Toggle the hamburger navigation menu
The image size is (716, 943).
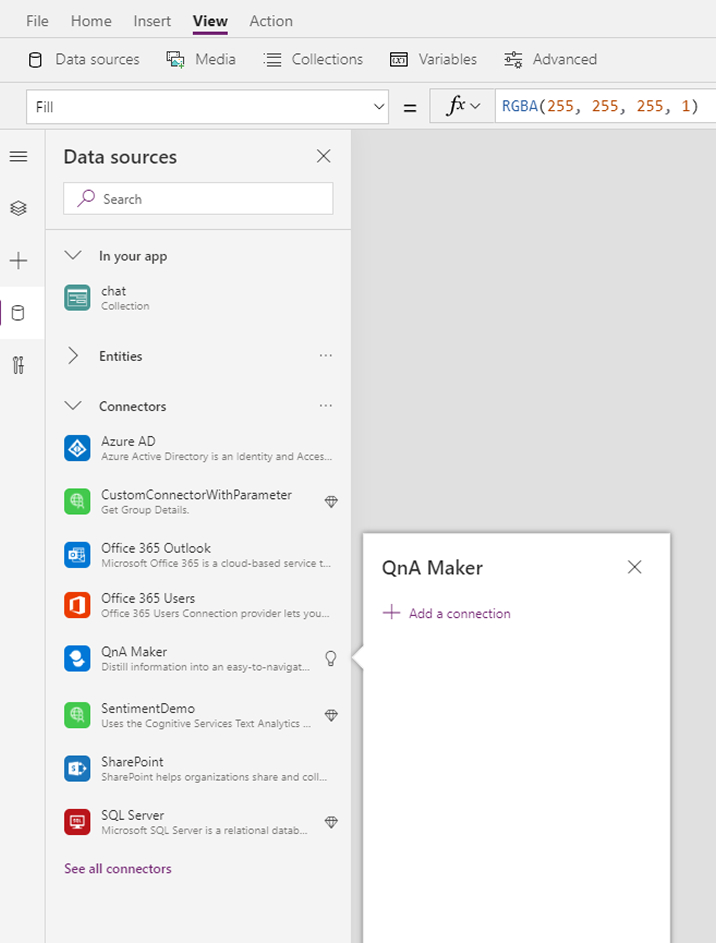(19, 157)
